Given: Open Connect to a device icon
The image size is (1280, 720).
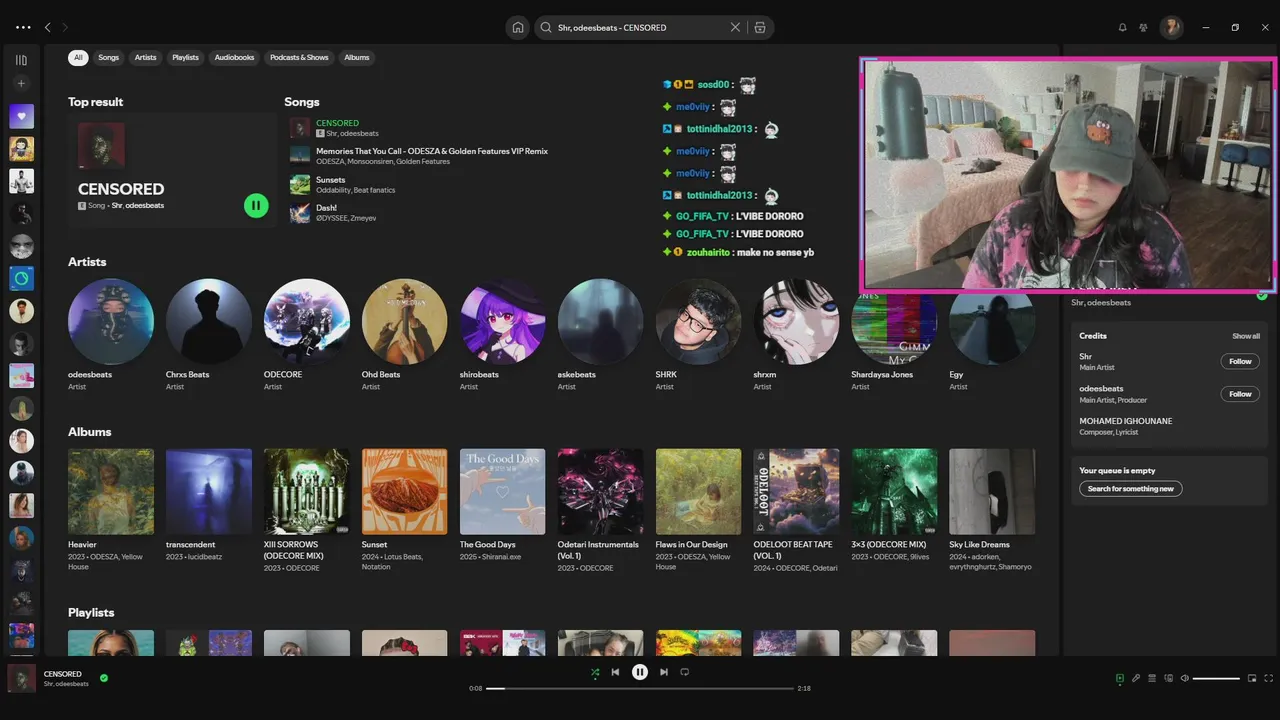Looking at the screenshot, I should pos(1168,678).
